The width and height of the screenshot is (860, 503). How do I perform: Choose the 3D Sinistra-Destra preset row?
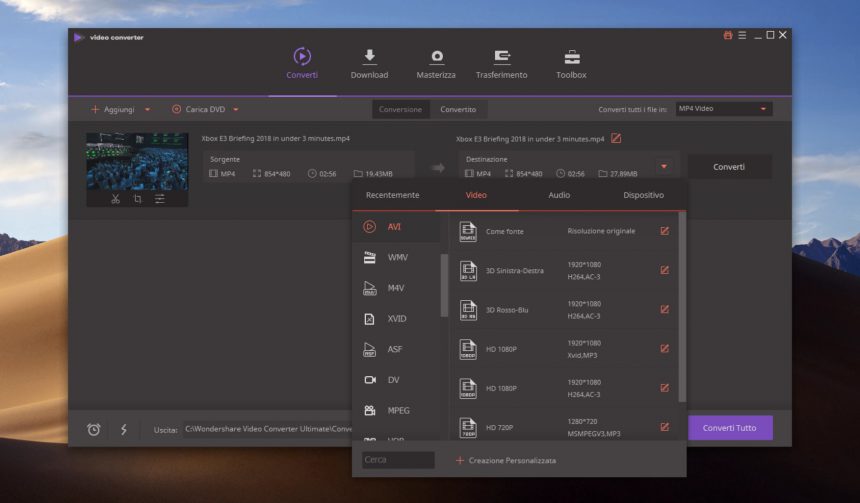pyautogui.click(x=564, y=270)
